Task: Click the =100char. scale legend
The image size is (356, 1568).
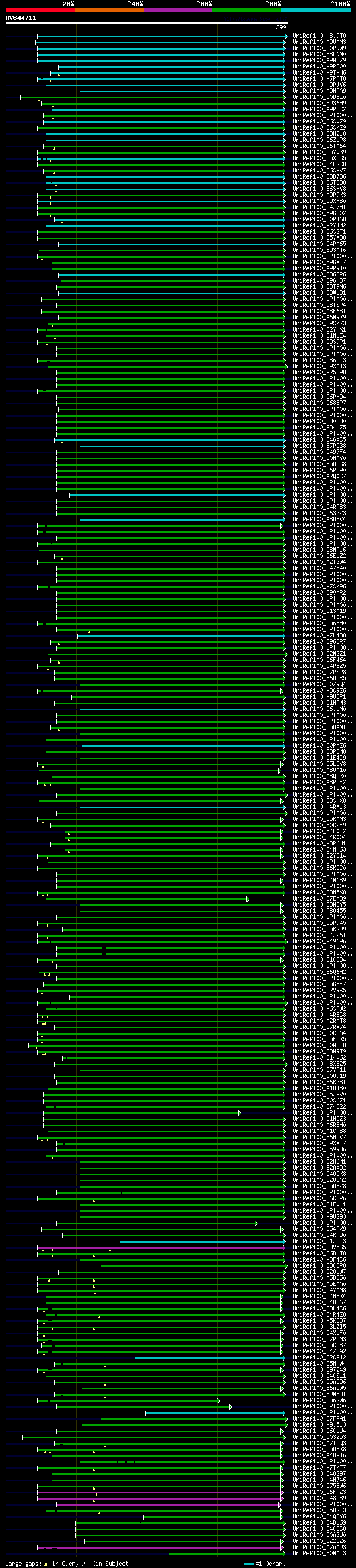Action: [x=264, y=1563]
